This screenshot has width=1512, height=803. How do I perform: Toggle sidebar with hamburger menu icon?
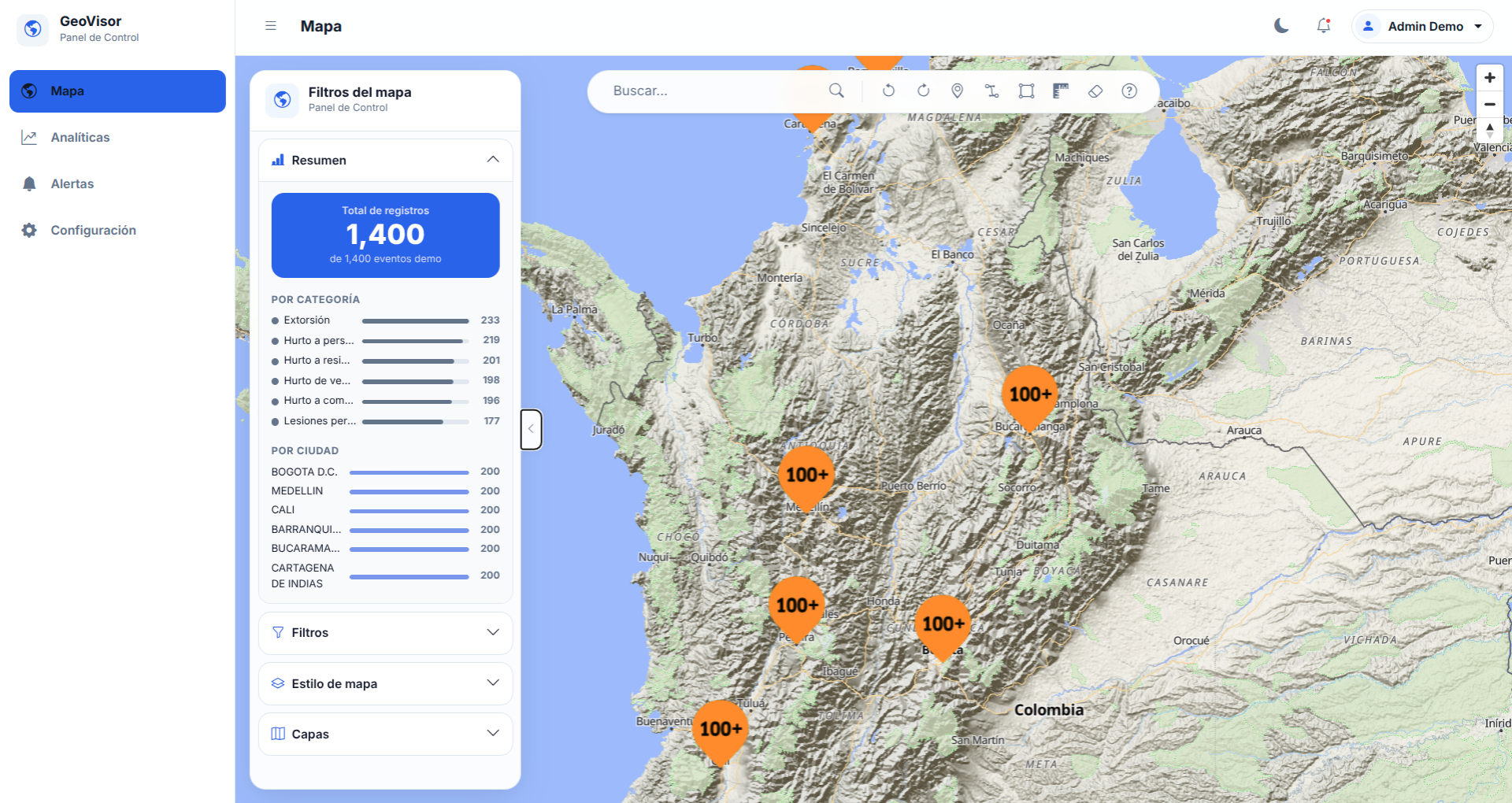(x=271, y=26)
